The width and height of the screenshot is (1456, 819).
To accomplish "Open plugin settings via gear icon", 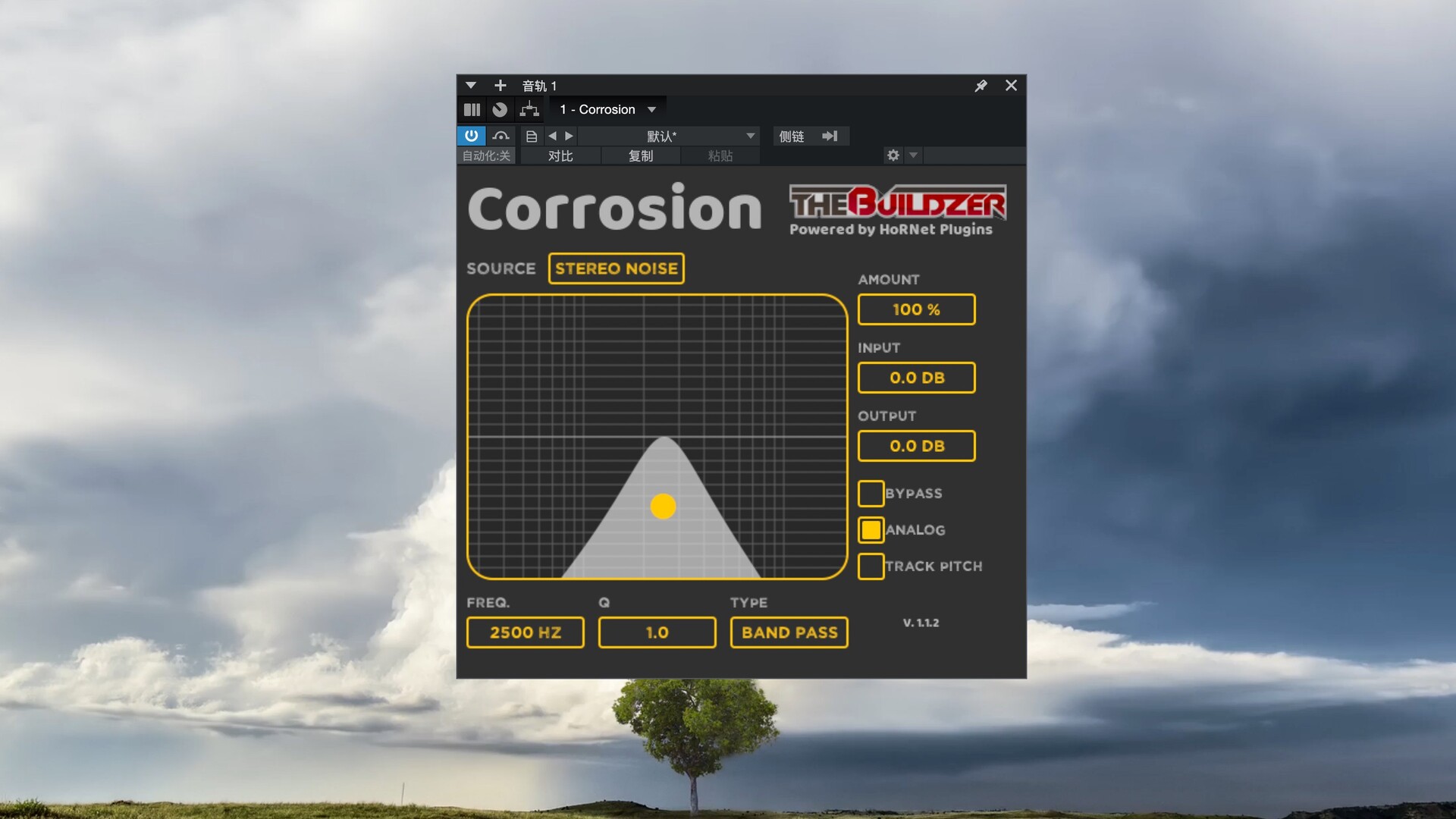I will point(893,155).
